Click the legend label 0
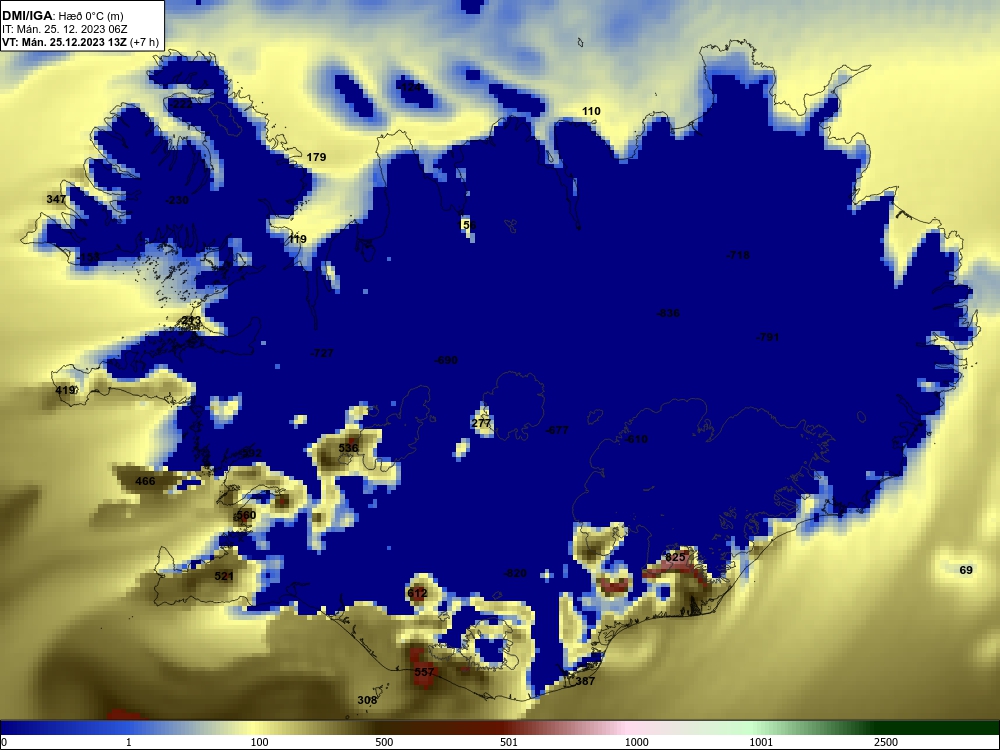 (4, 742)
